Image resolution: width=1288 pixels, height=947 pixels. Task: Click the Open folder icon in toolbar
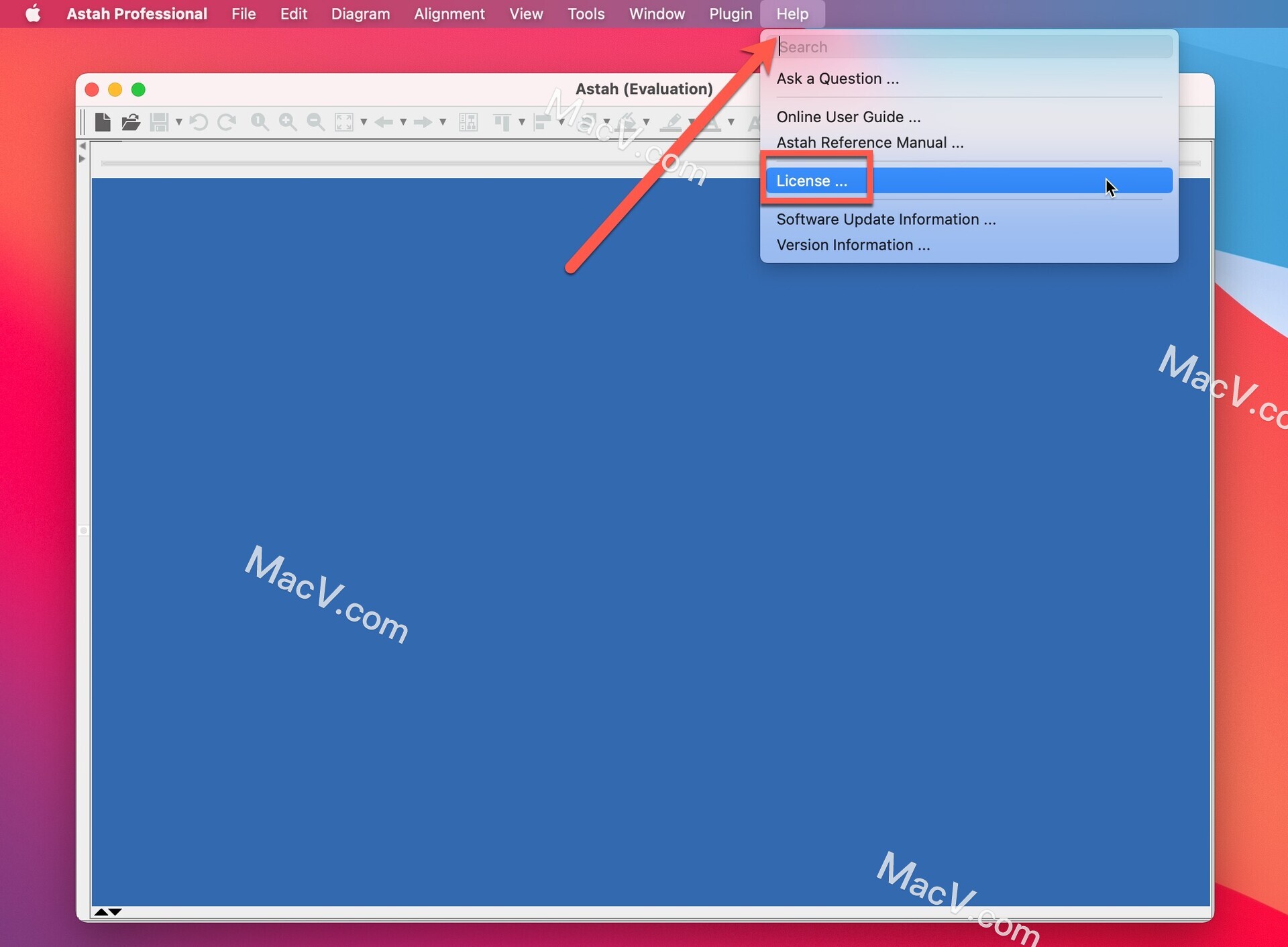[131, 122]
